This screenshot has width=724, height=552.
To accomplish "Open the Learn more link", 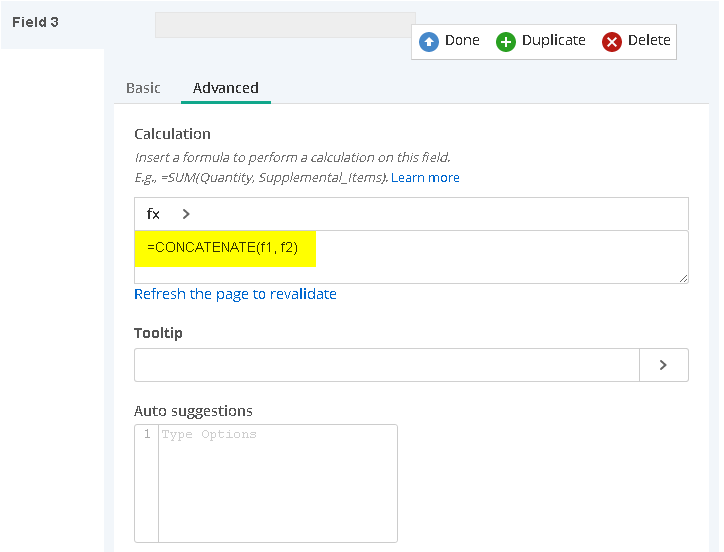I will [x=425, y=178].
